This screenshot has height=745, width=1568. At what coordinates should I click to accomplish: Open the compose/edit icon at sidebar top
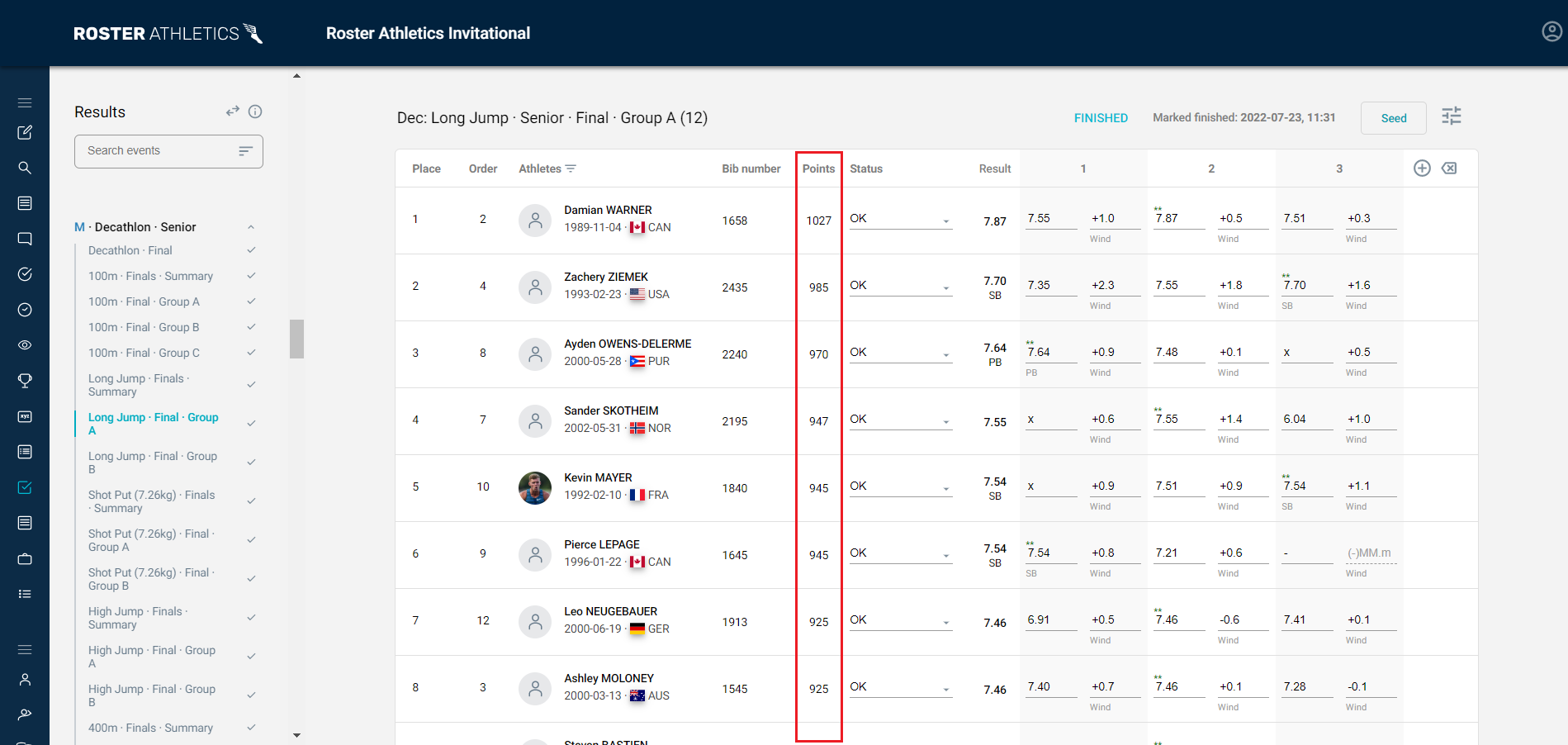tap(25, 132)
